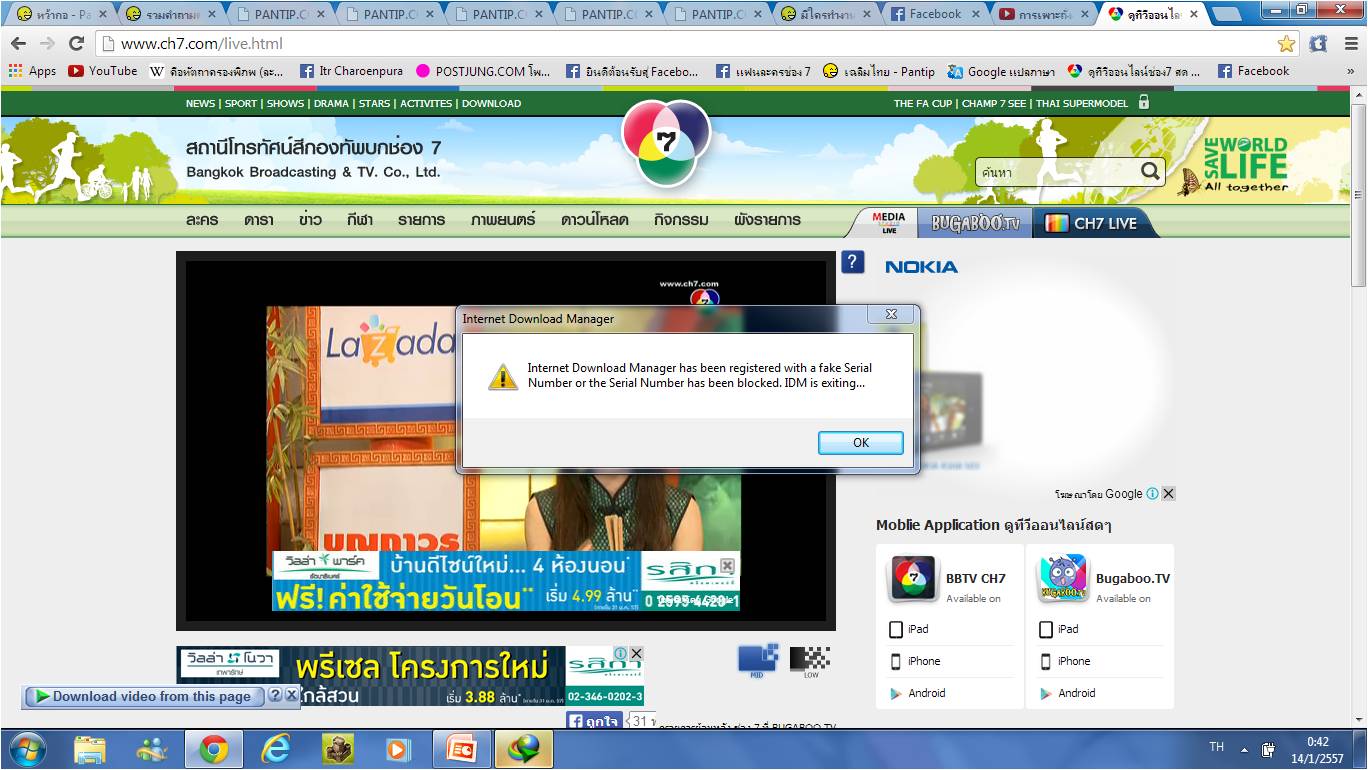Select LOW video quality icon
The width and height of the screenshot is (1368, 770).
pyautogui.click(x=810, y=662)
